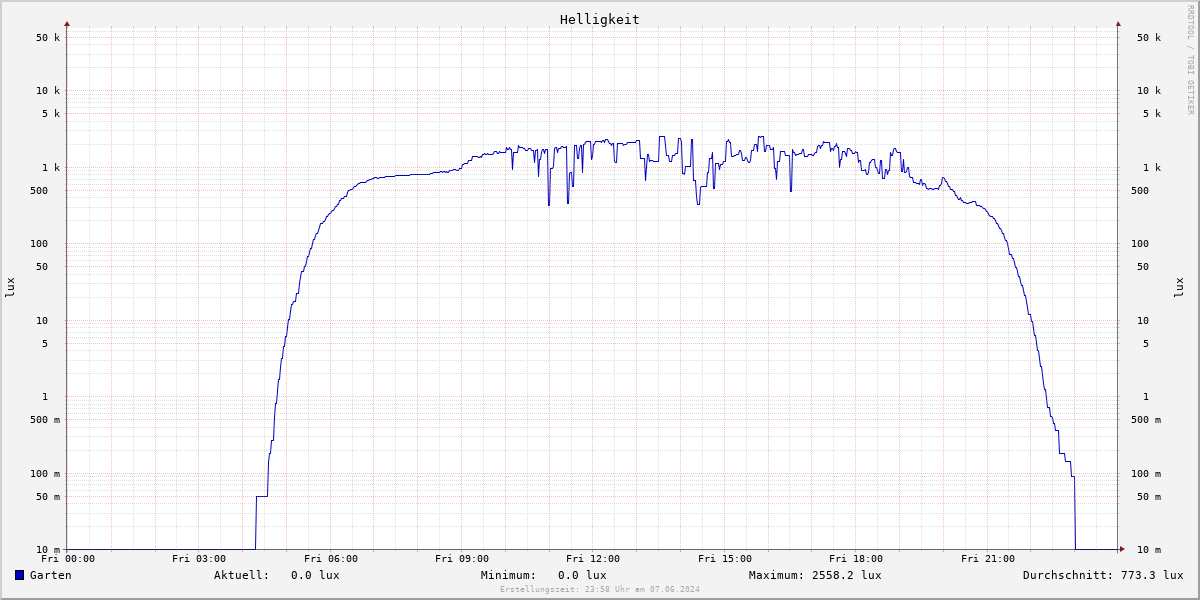Click the 'Fri 15:00' time axis label
The height and width of the screenshot is (600, 1200).
click(x=725, y=559)
